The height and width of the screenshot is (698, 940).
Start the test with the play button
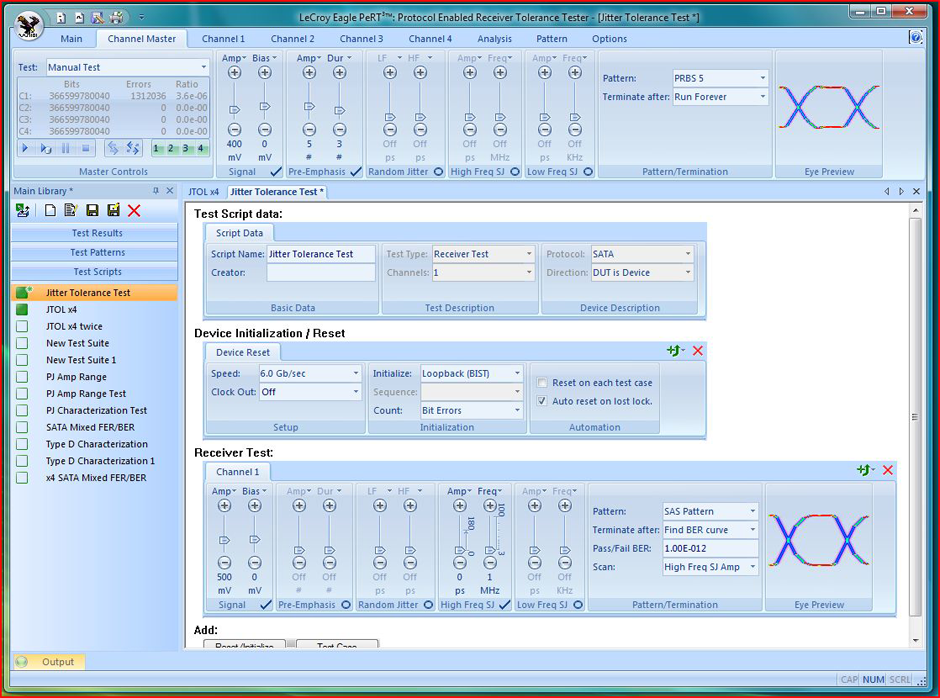[x=25, y=148]
